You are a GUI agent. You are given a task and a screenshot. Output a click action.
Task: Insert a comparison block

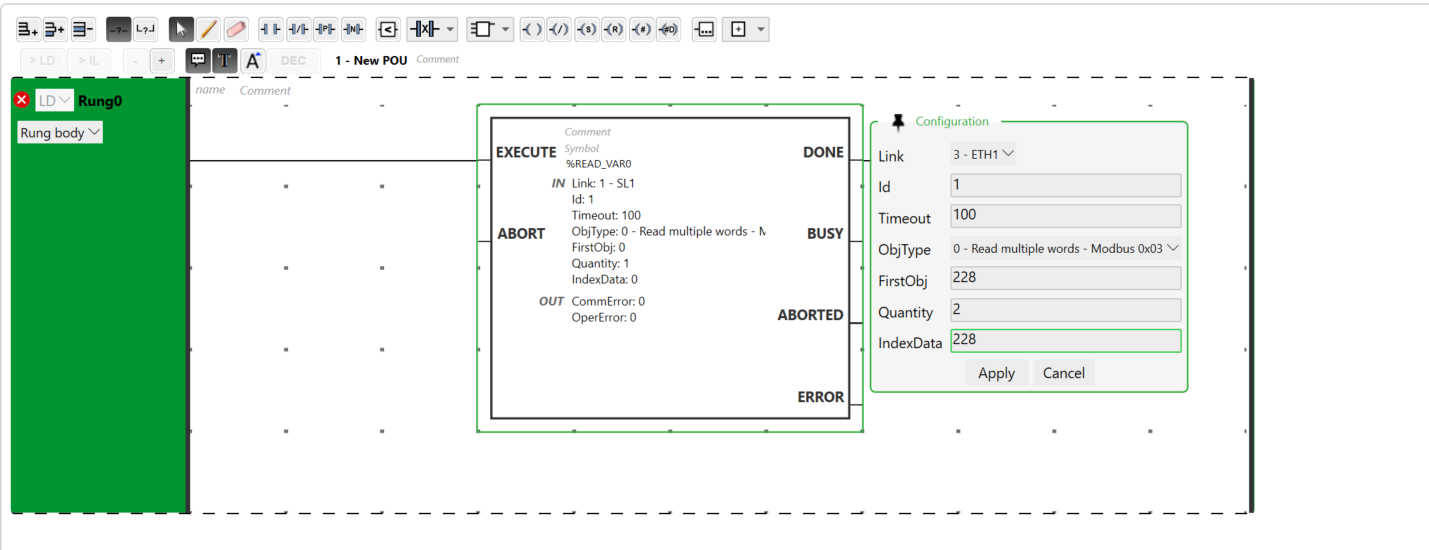click(x=388, y=29)
